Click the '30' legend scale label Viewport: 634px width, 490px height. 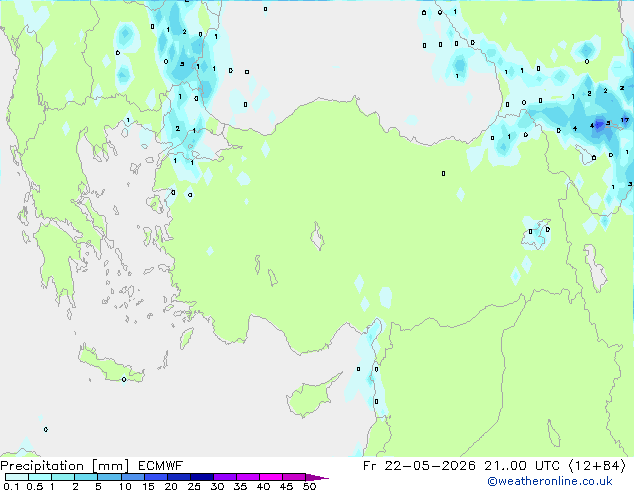click(217, 486)
